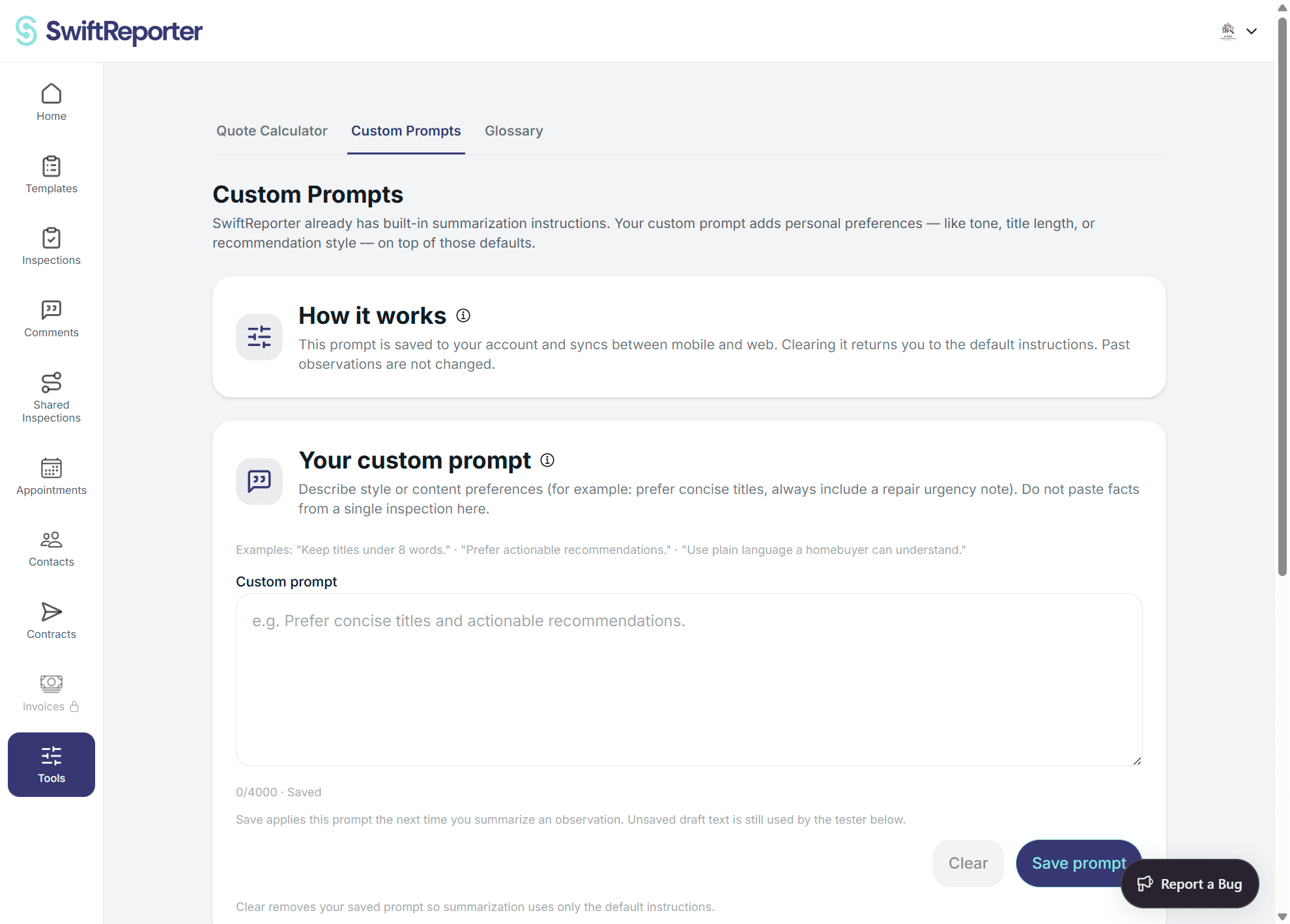Click the 'How it works' heading
1290x924 pixels.
(x=372, y=316)
